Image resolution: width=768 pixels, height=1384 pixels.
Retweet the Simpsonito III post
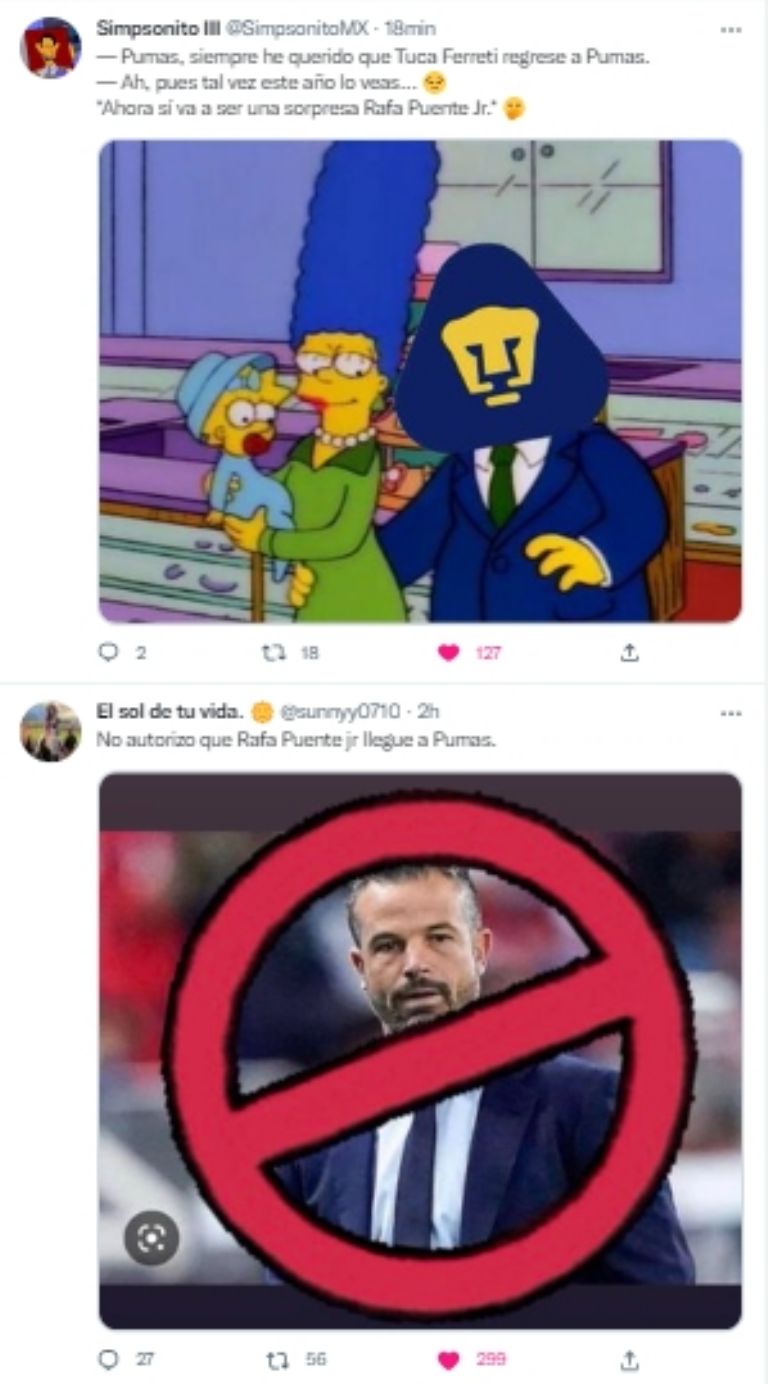tap(274, 653)
